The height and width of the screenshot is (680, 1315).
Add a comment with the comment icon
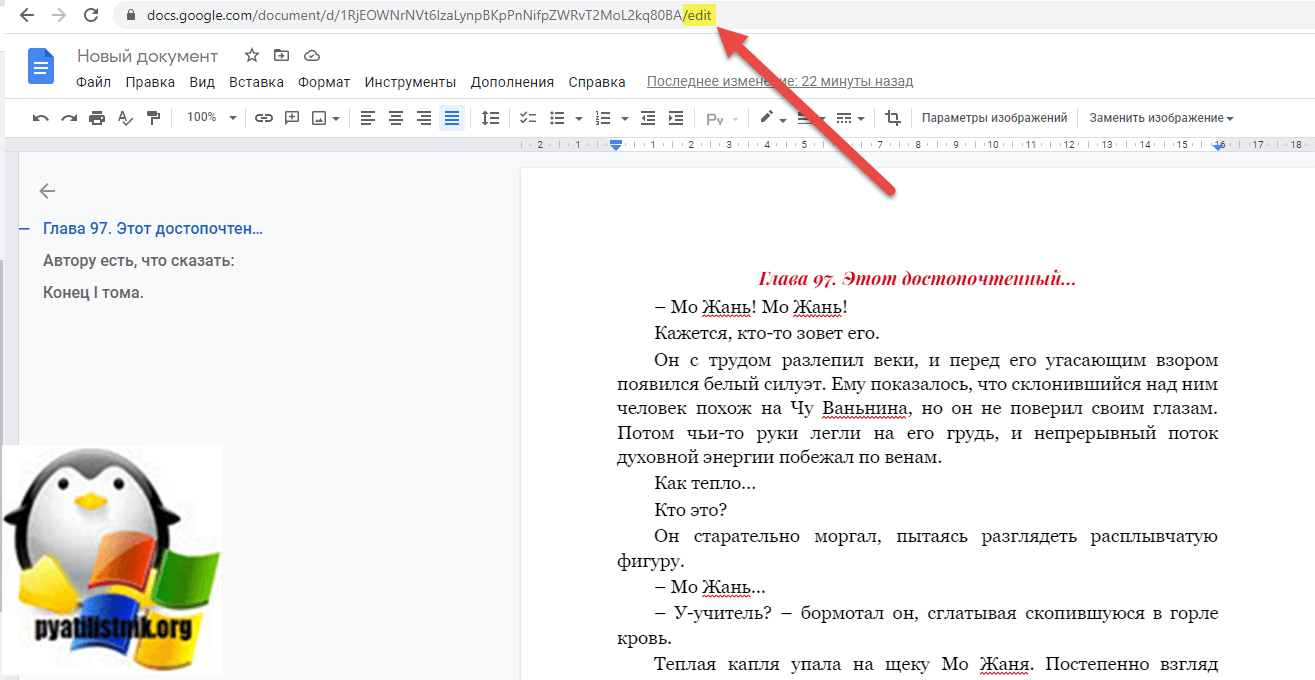click(292, 118)
